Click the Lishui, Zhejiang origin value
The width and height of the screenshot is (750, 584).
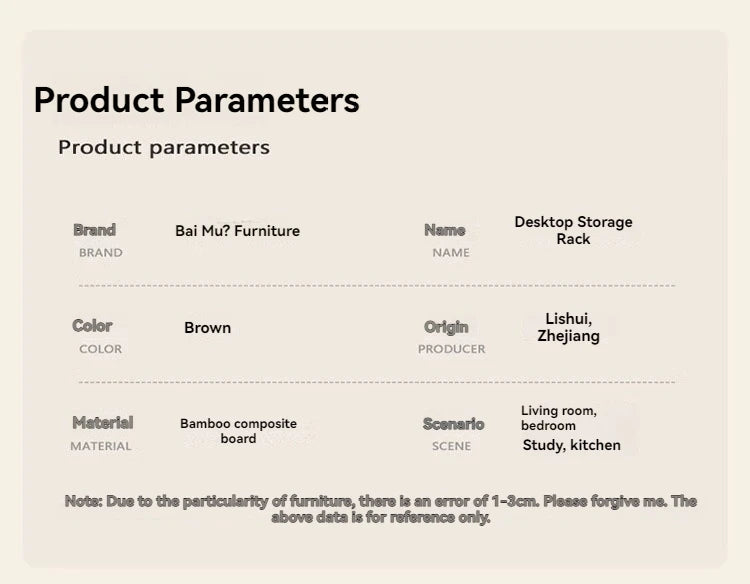(568, 327)
